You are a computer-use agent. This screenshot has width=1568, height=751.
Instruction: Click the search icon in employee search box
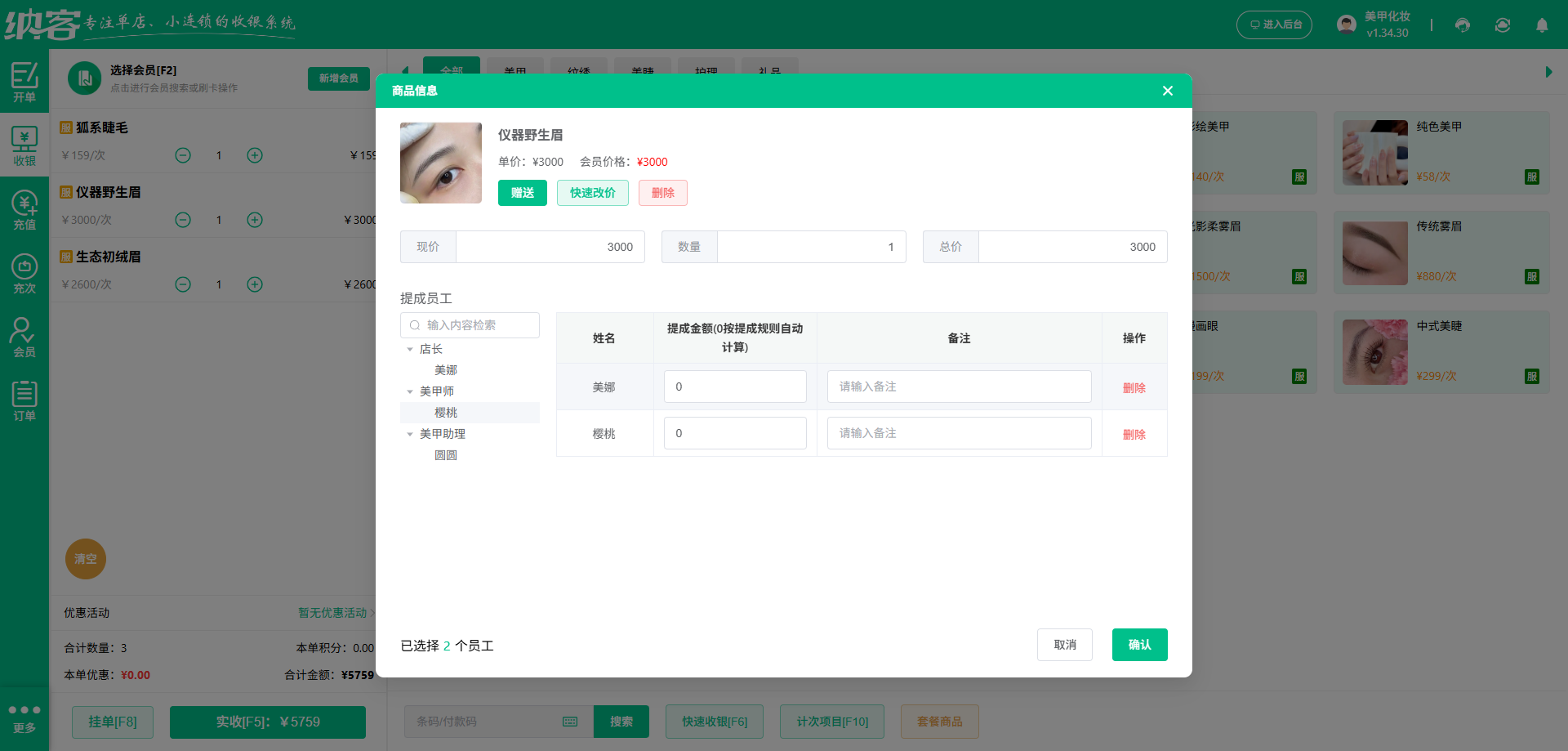click(x=414, y=324)
